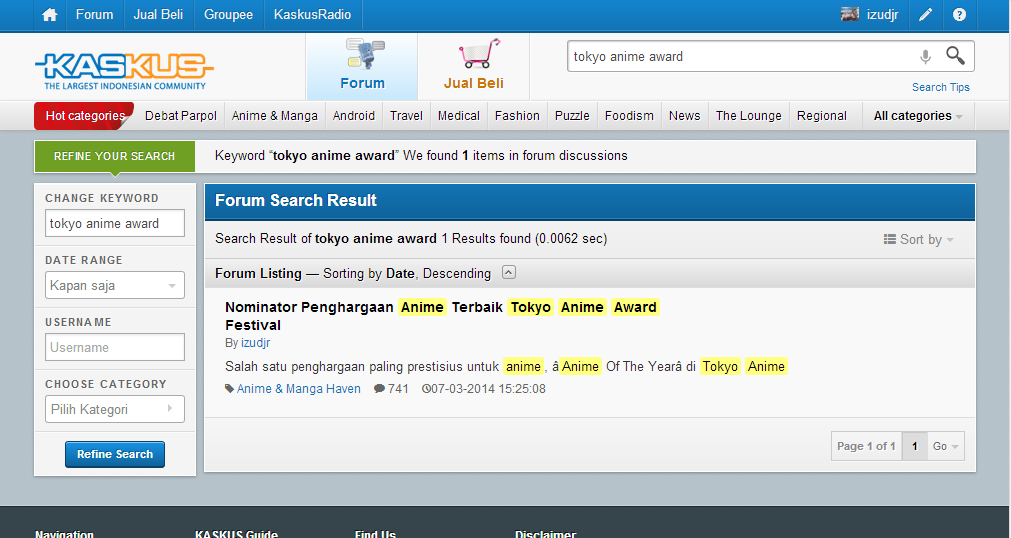Image resolution: width=1011 pixels, height=538 pixels.
Task: Focus the Username filter field
Action: [115, 347]
